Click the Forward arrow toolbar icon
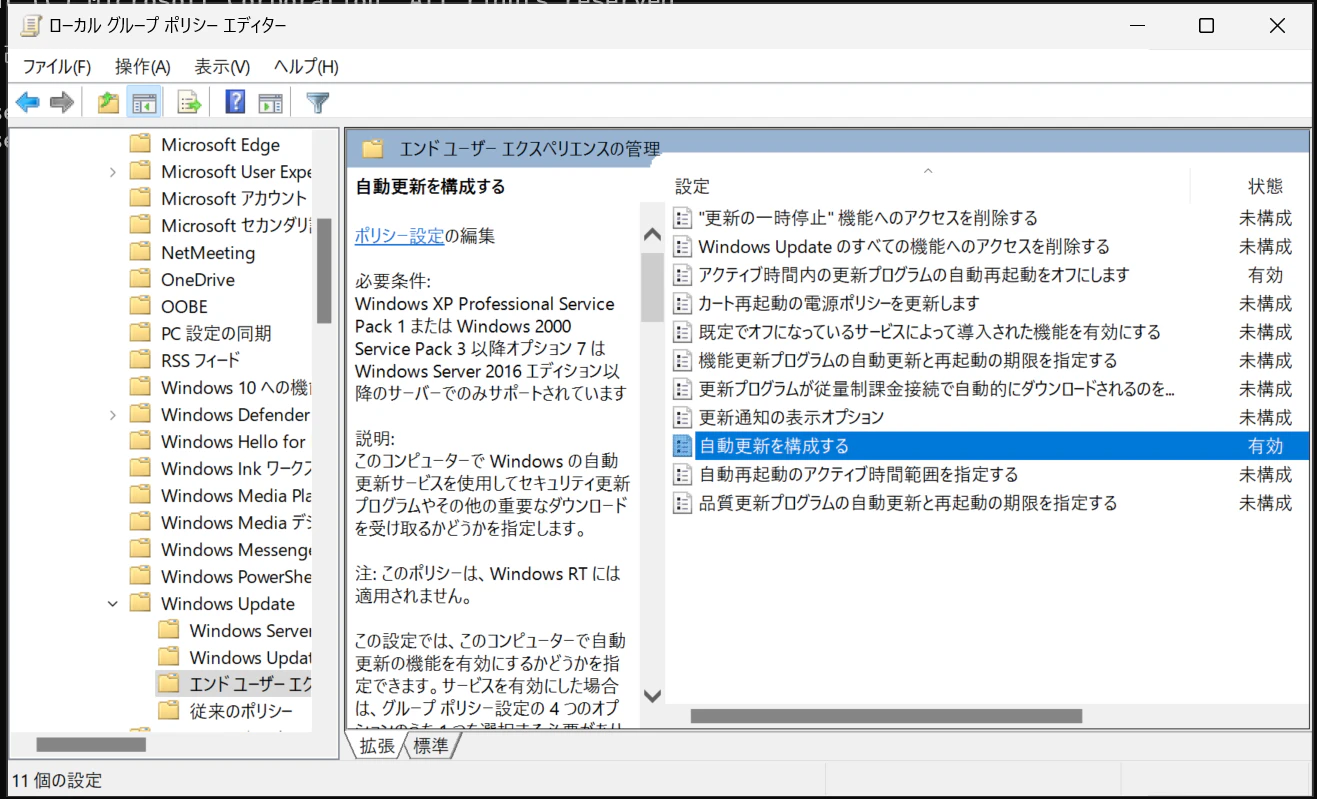The image size is (1317, 799). click(62, 102)
